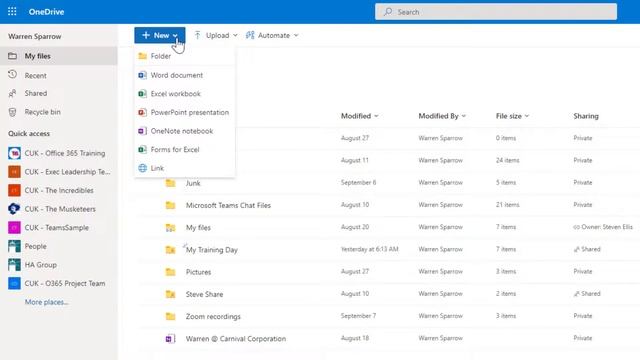Open the Junk folder
This screenshot has width=640, height=360.
[193, 183]
